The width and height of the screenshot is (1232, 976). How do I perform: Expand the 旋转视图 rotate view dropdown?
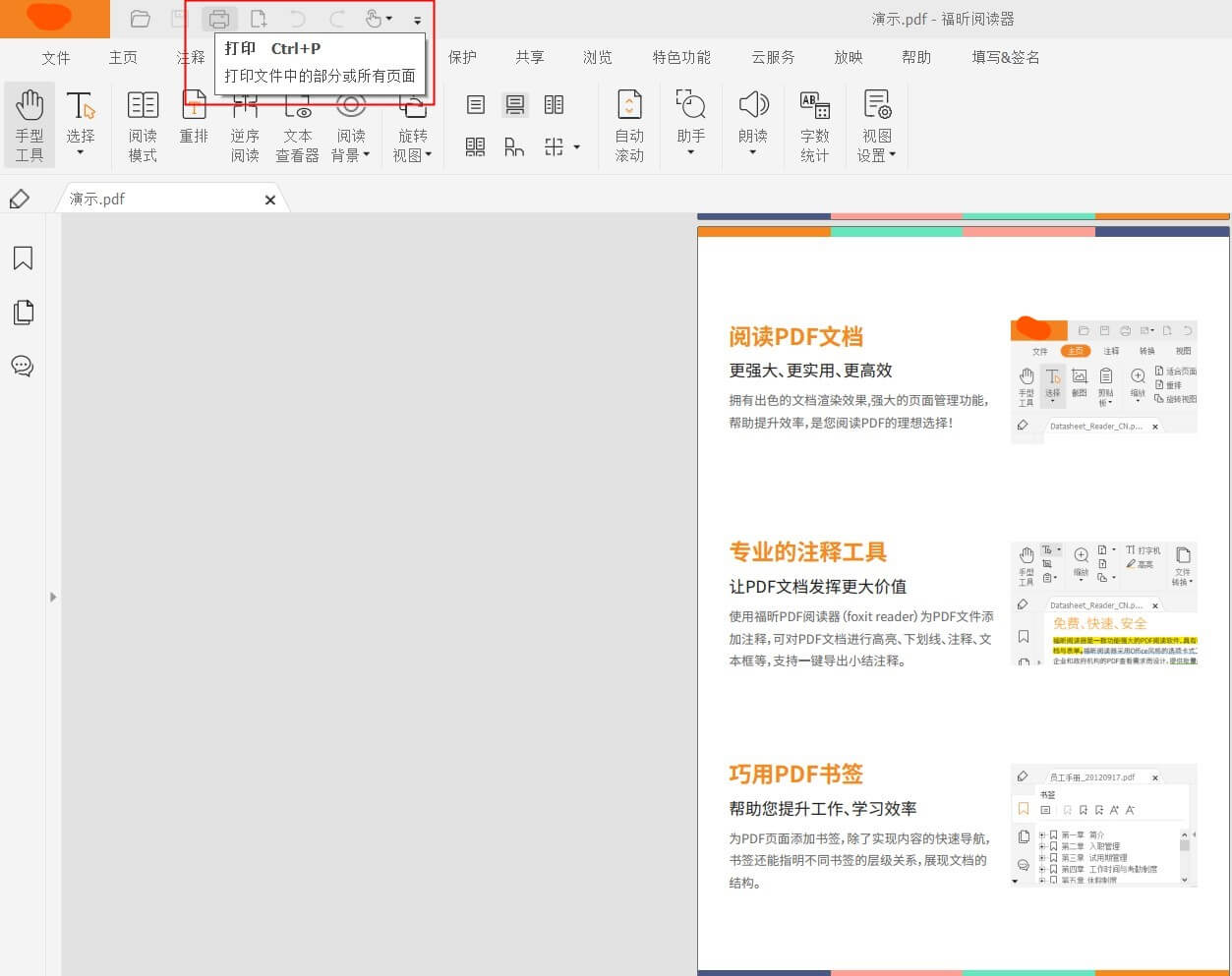click(x=412, y=126)
